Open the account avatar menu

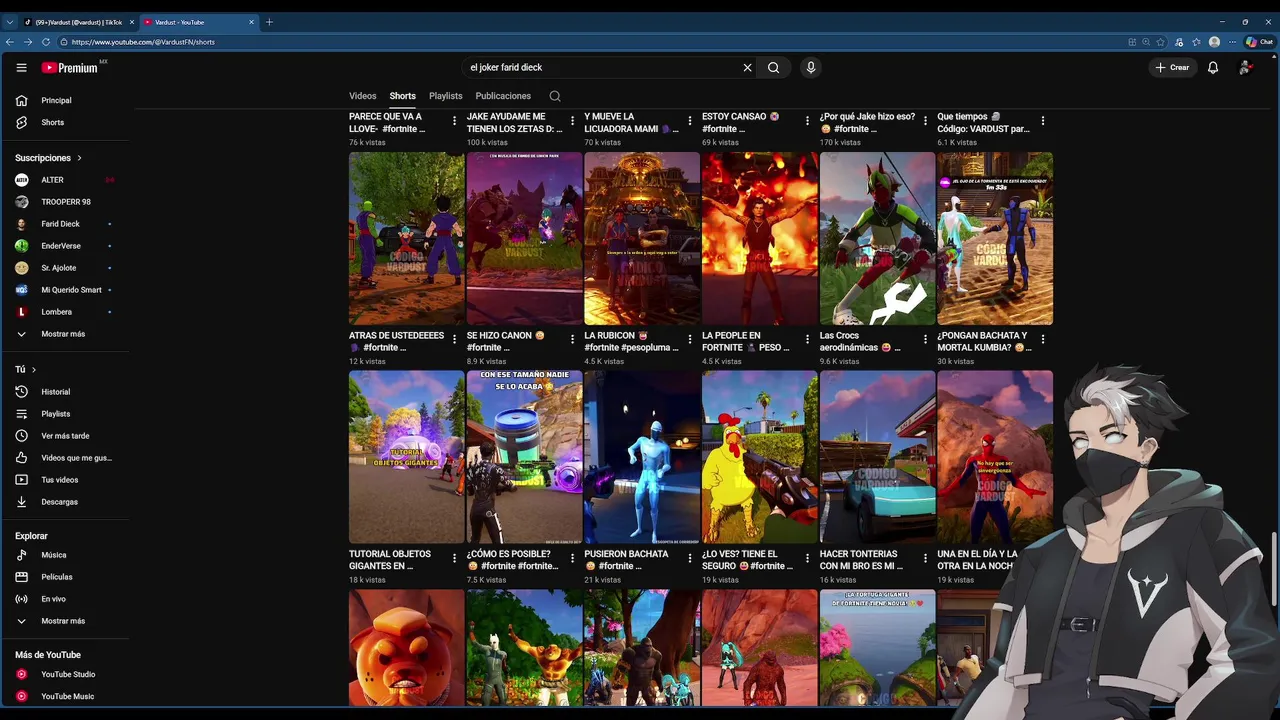tap(1245, 67)
